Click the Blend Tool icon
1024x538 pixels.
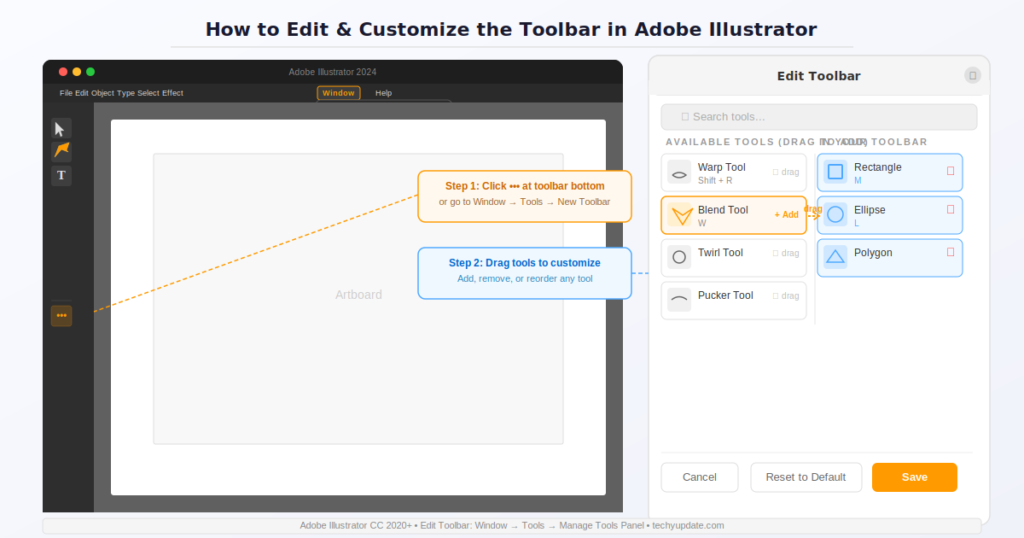679,215
